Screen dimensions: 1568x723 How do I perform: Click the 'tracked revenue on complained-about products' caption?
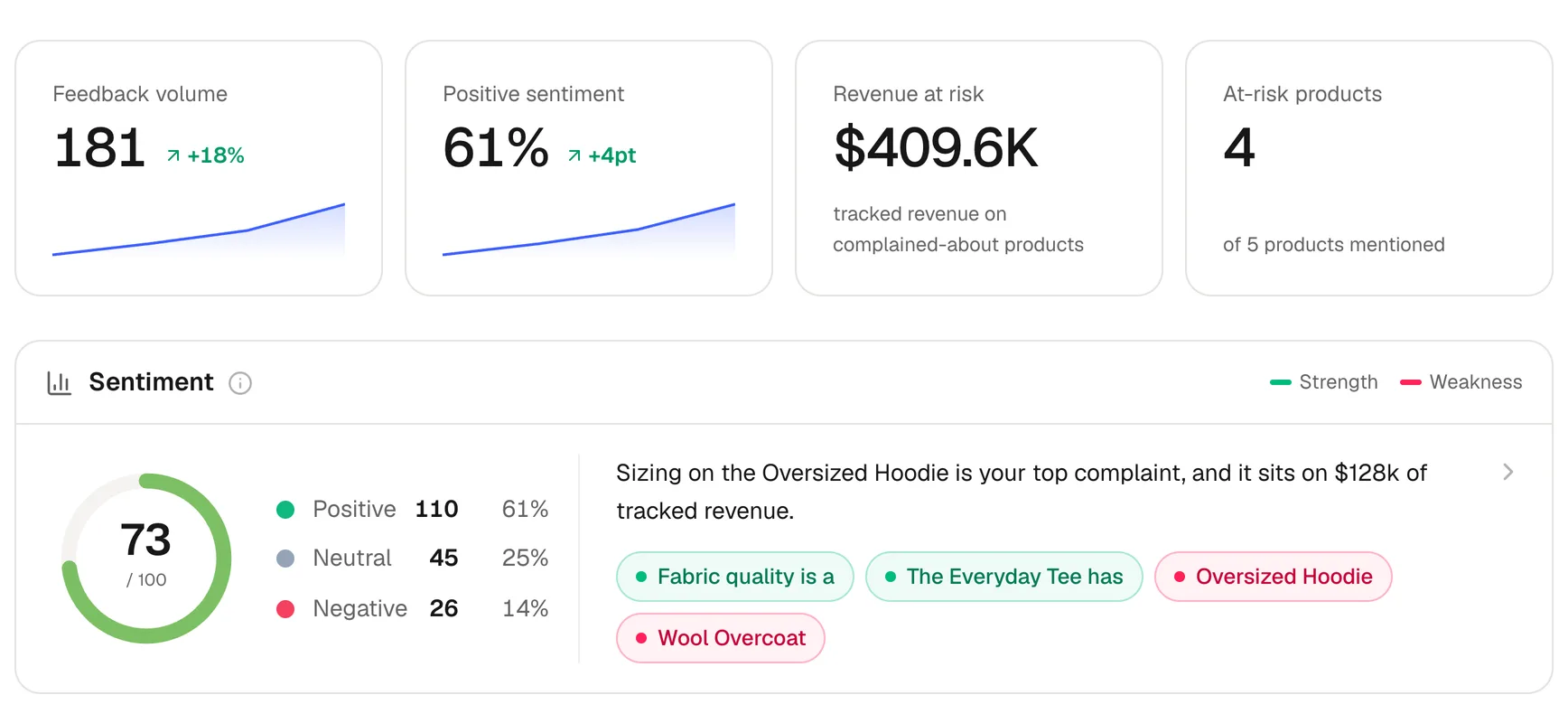point(958,230)
